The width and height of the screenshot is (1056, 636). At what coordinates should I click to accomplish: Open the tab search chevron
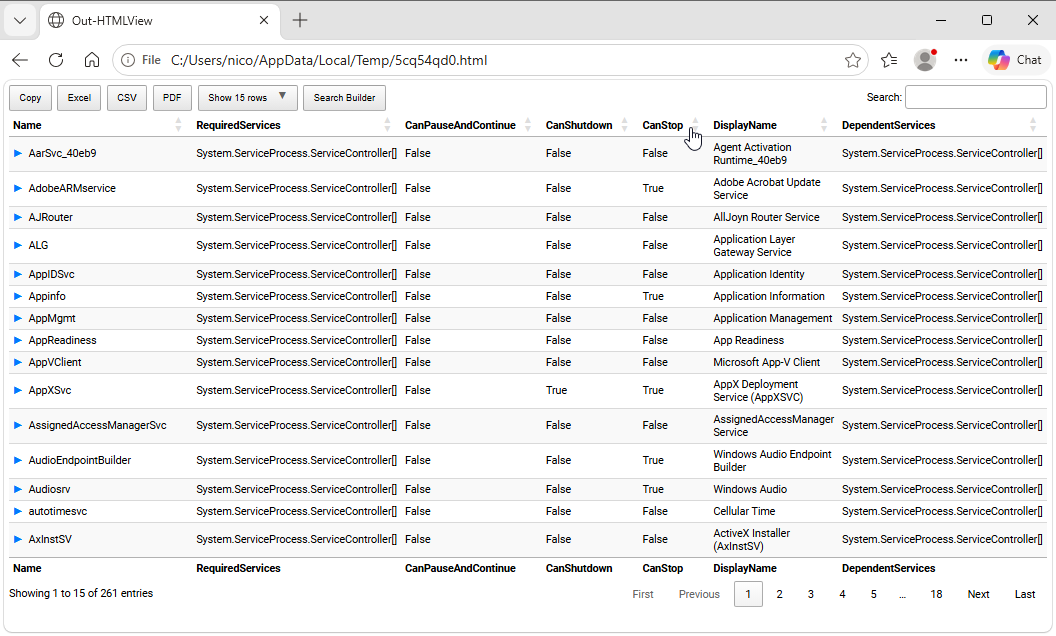(20, 20)
